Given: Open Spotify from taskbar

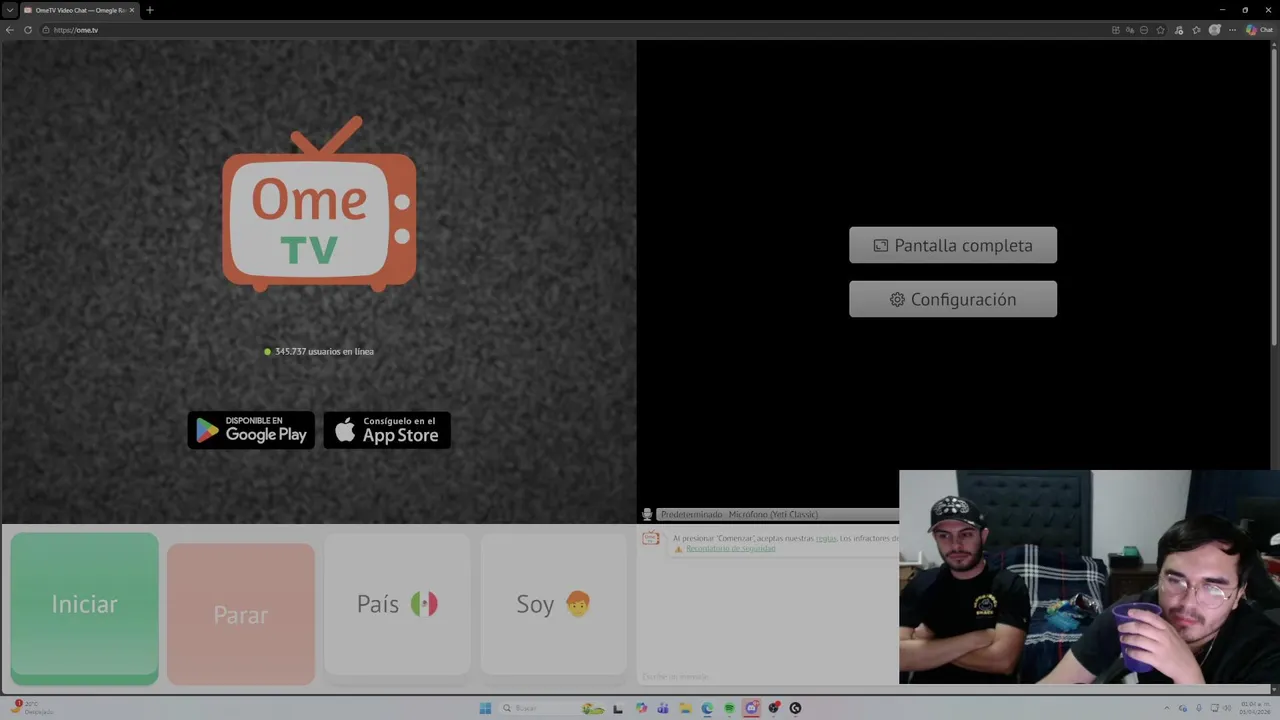Looking at the screenshot, I should click(729, 708).
